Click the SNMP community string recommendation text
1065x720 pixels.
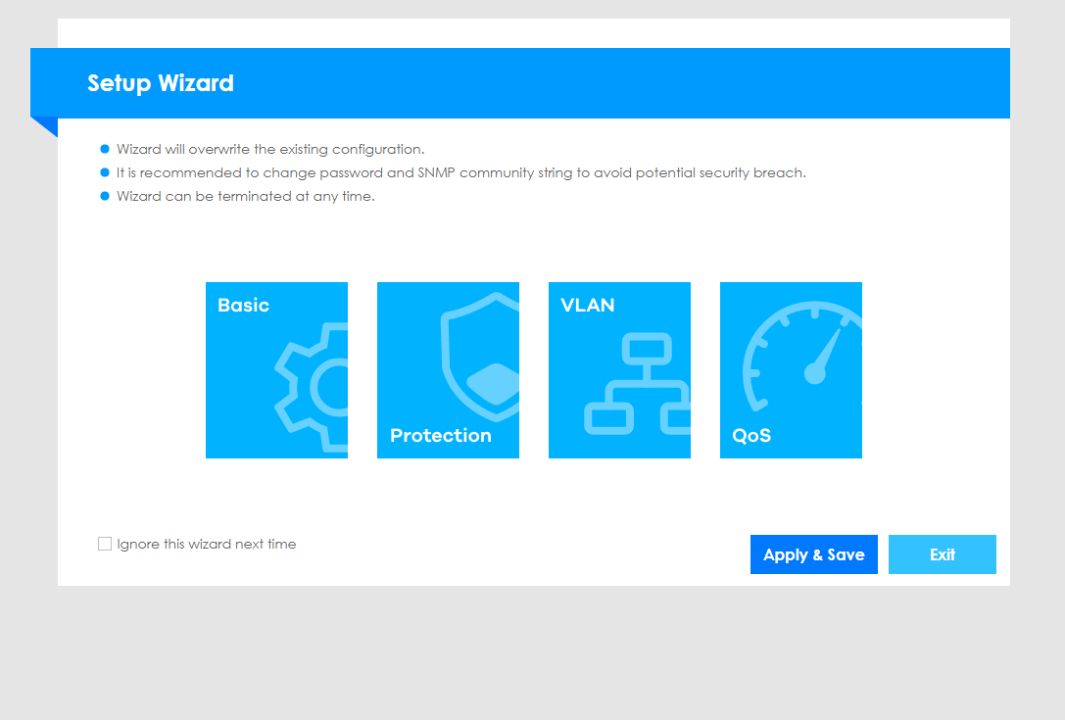point(461,173)
